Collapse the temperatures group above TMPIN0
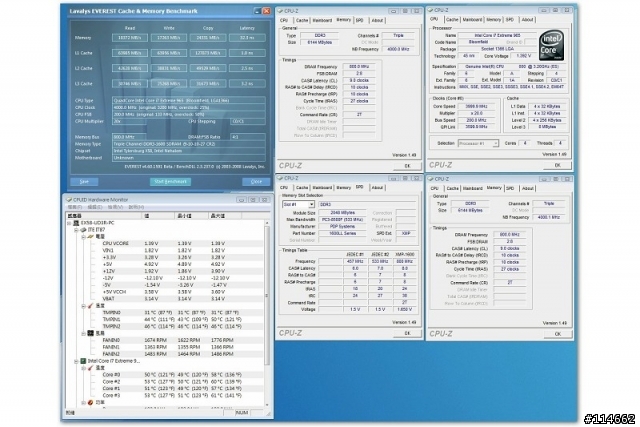 tap(83, 306)
